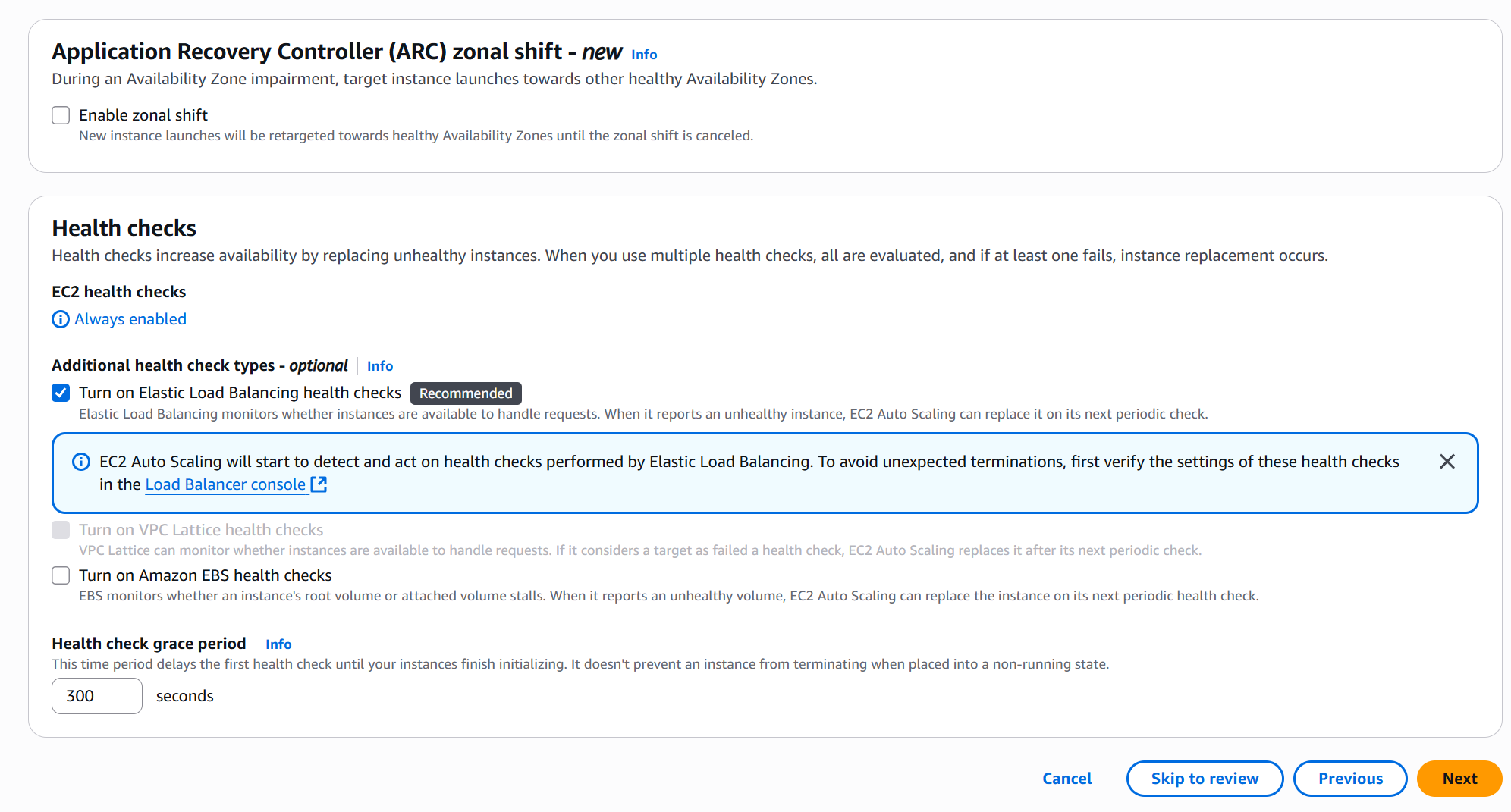Click the Always enabled text under EC2 health checks

coord(130,319)
